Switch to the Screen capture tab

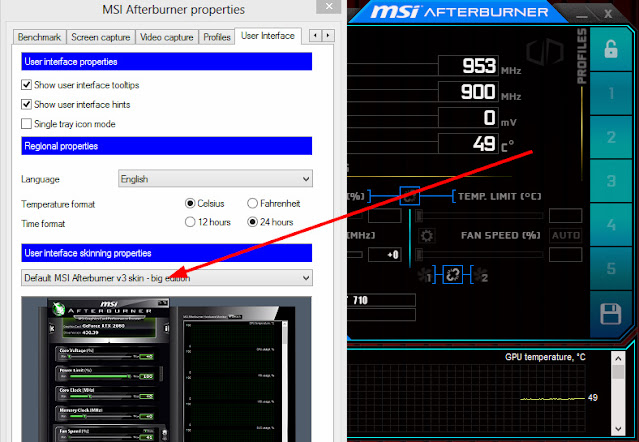tap(101, 37)
